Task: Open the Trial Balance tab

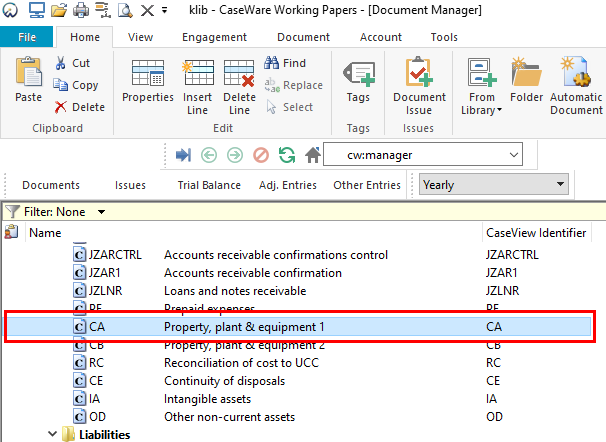Action: 208,185
